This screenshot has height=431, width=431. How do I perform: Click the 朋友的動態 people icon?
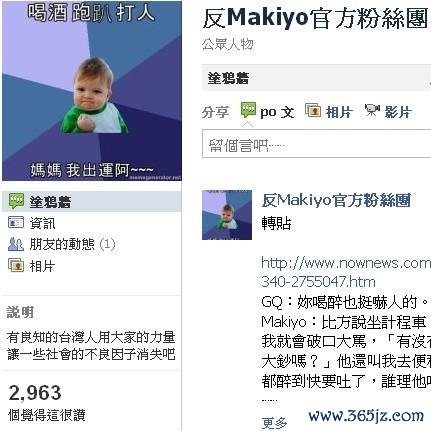click(x=16, y=244)
